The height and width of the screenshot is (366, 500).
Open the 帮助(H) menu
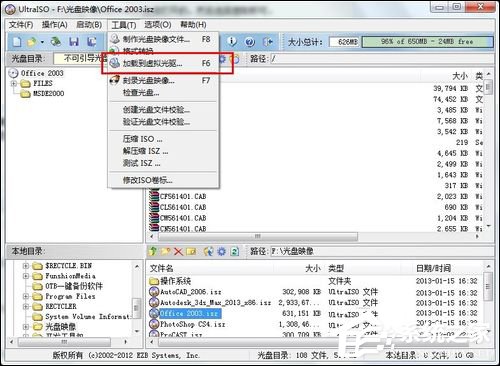193,25
